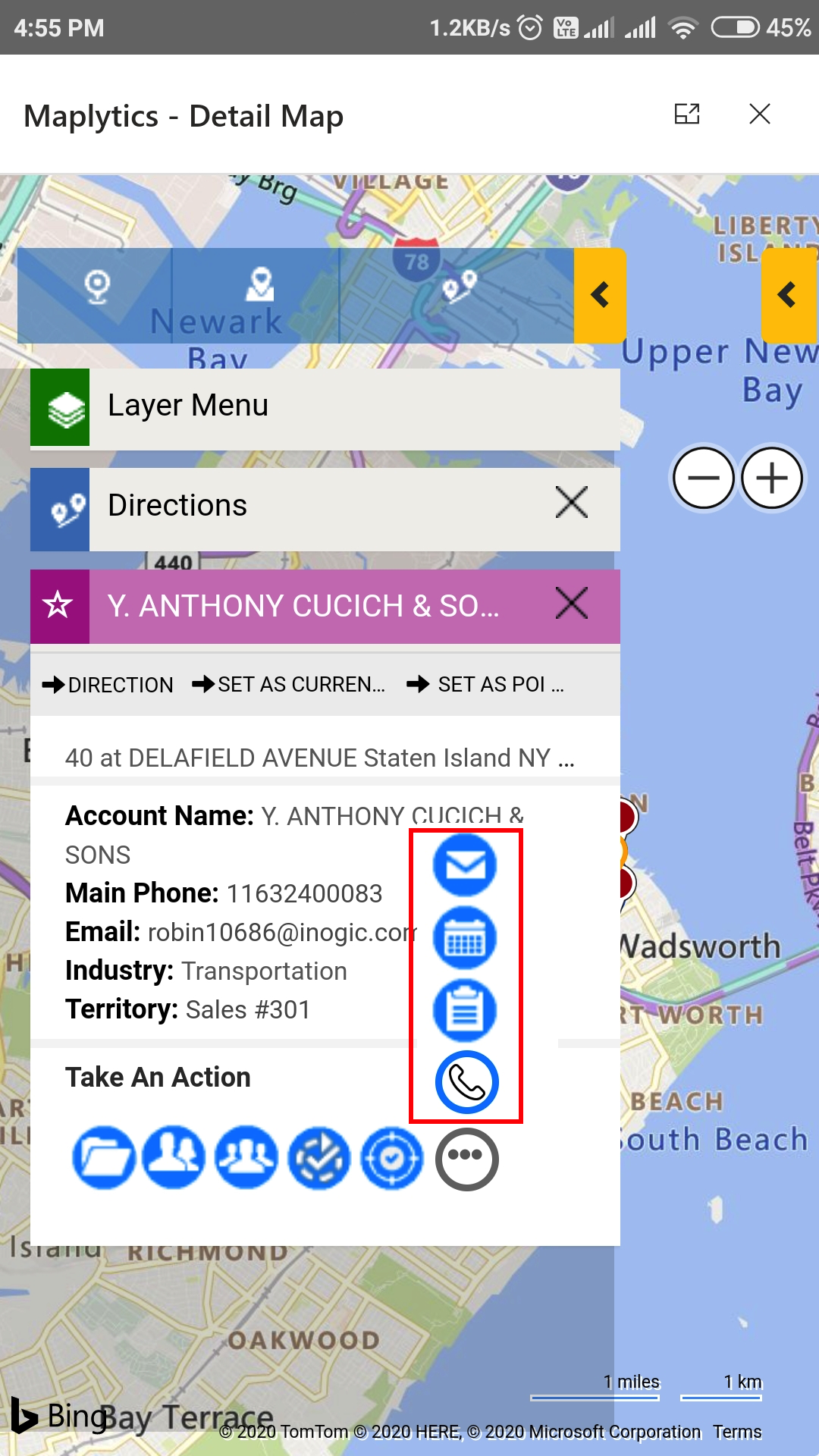Create appointment with calendar icon
819x1456 pixels.
point(465,938)
